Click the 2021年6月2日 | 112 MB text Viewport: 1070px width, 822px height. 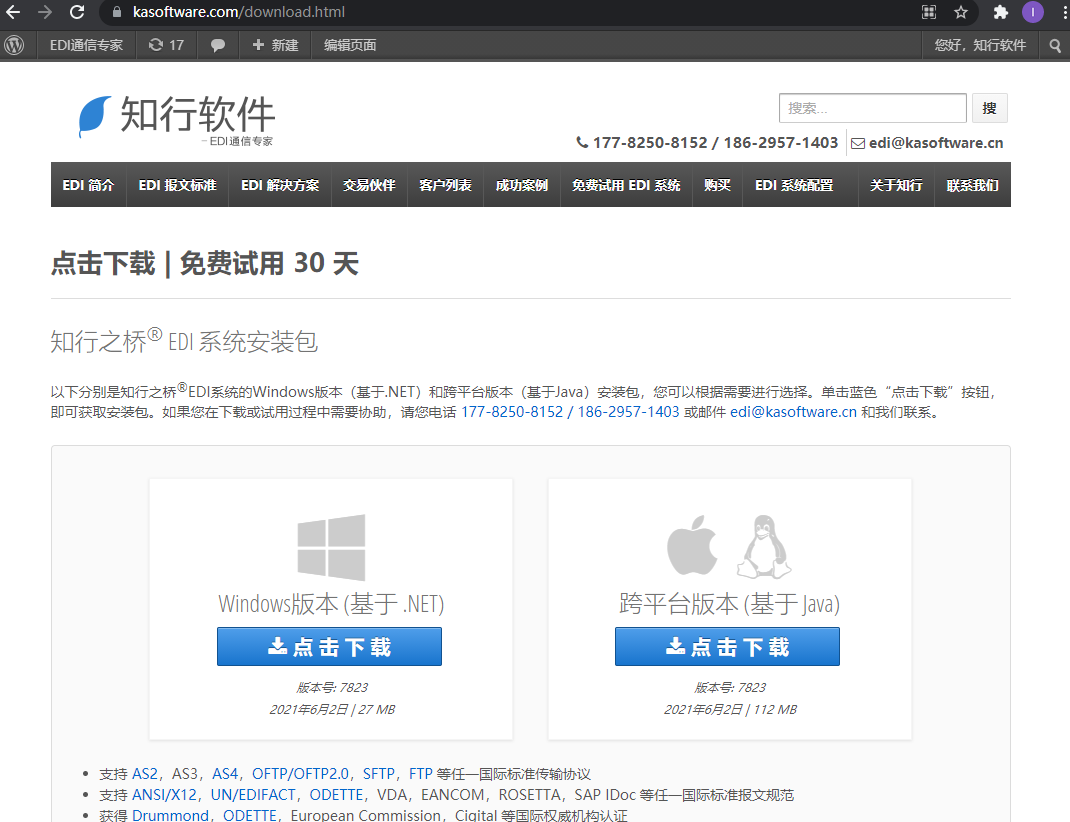tap(730, 709)
